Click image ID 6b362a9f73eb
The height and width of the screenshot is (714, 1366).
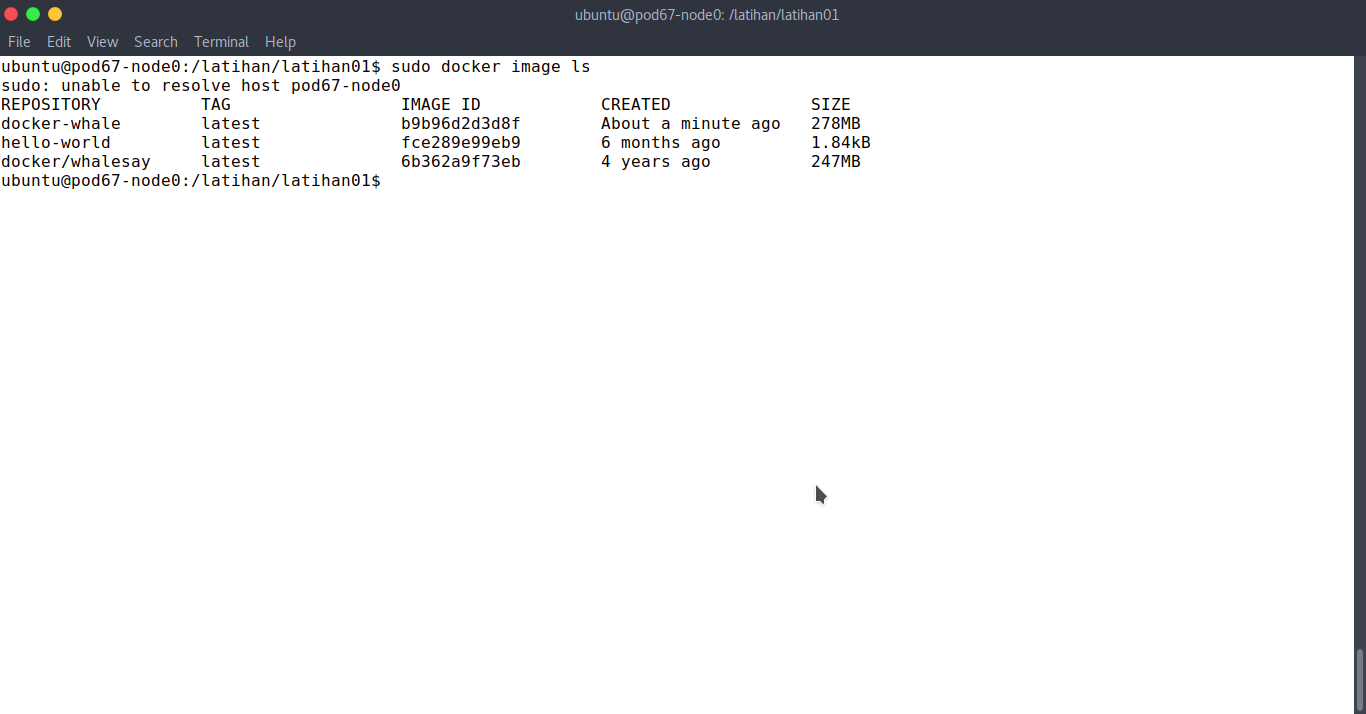(461, 162)
